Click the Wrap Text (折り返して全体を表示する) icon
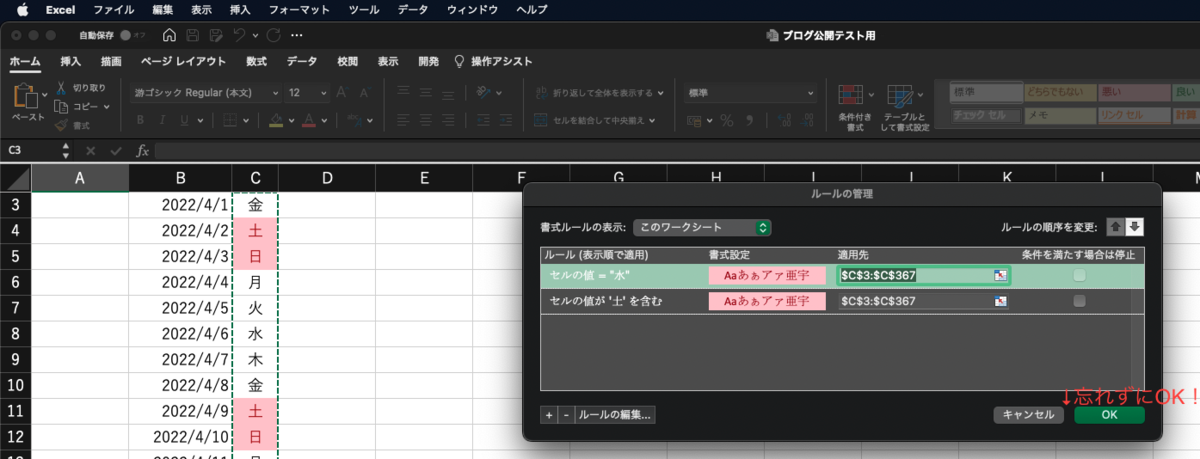The height and width of the screenshot is (459, 1200). [x=543, y=92]
